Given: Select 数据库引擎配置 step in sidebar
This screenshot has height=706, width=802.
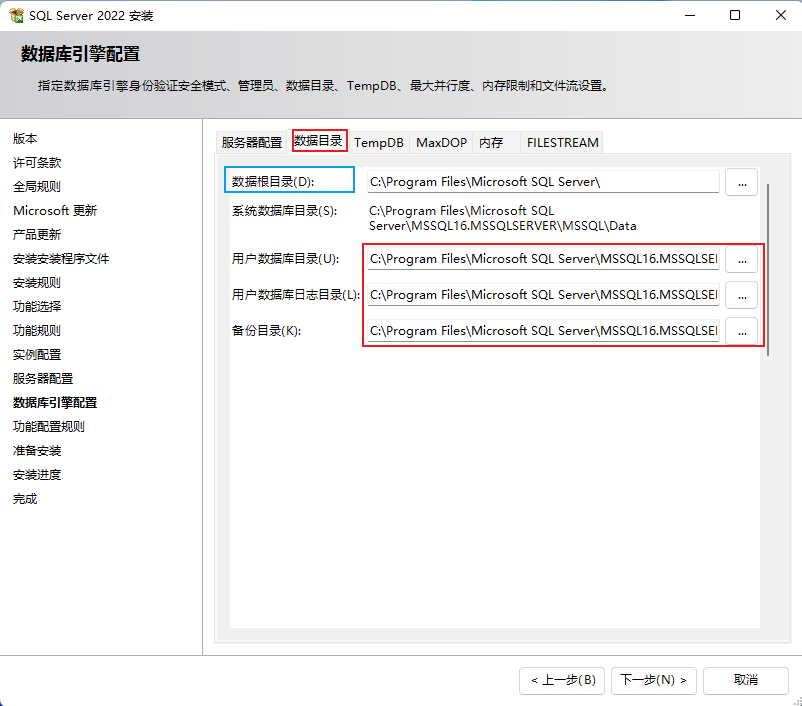Looking at the screenshot, I should (55, 403).
